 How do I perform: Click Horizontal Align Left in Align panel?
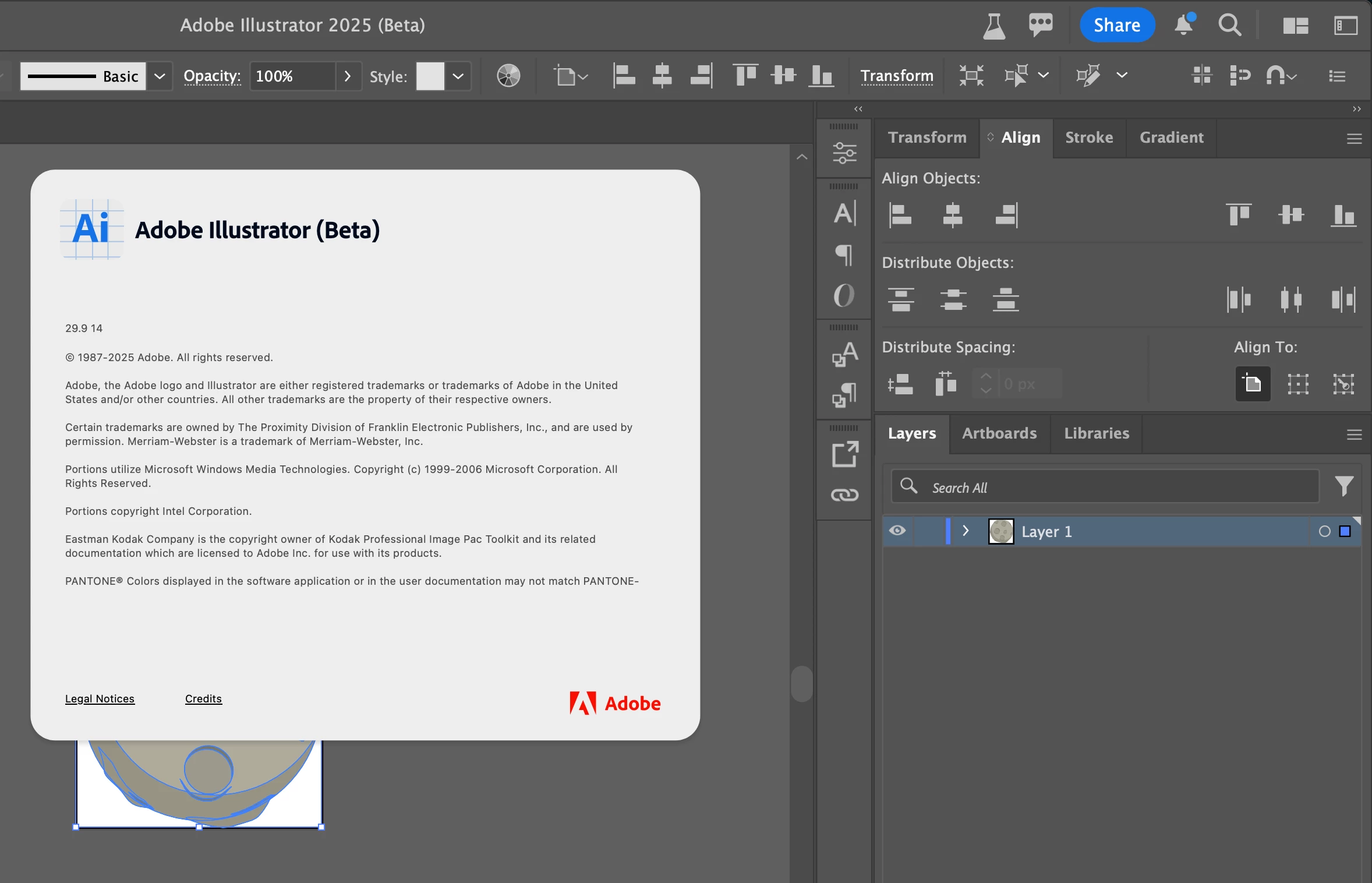(x=900, y=216)
